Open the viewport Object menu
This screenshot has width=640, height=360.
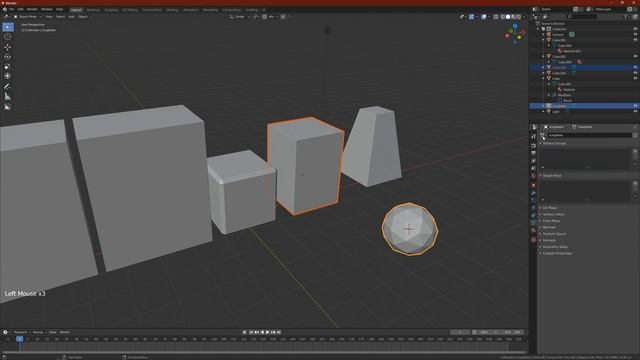click(83, 17)
